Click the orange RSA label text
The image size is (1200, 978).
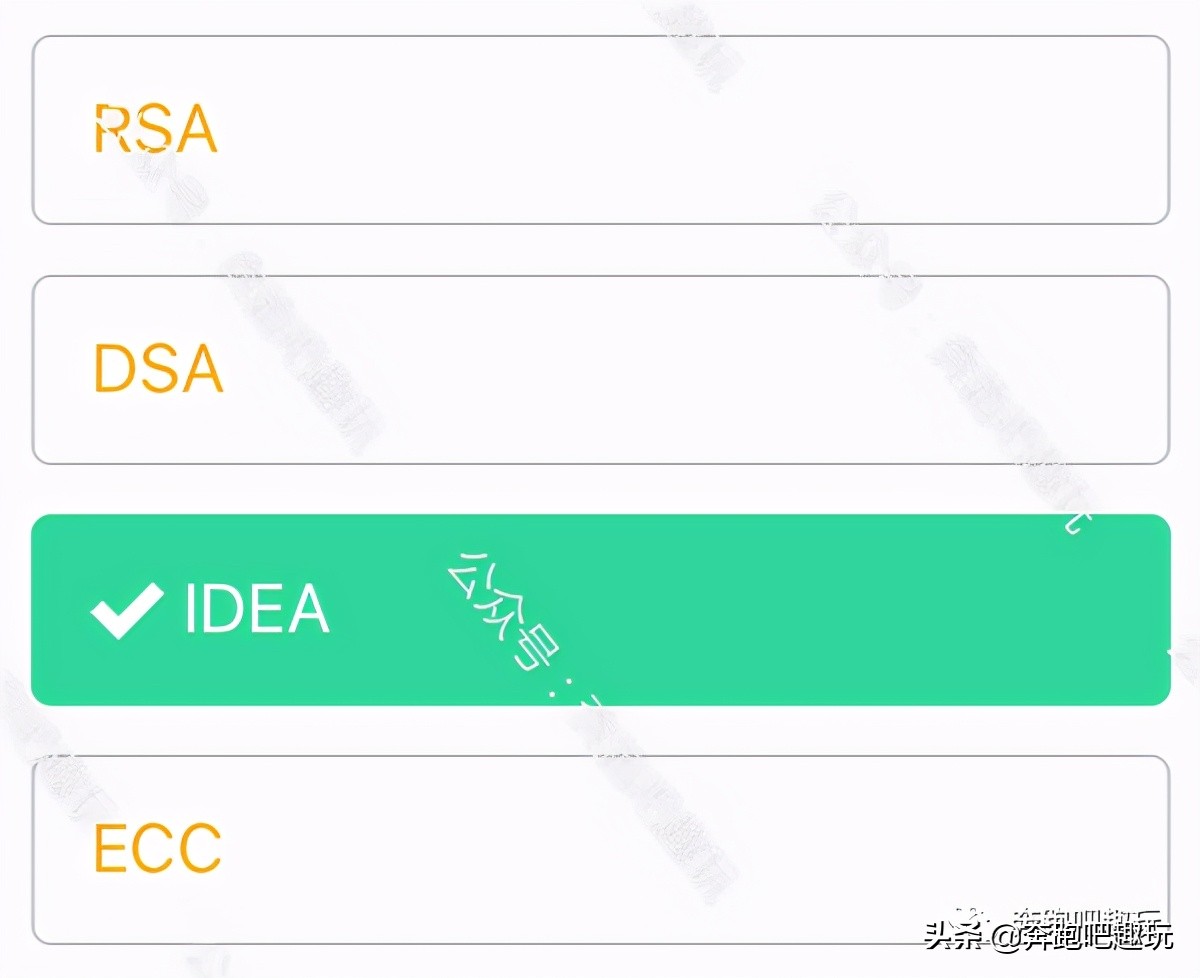156,129
